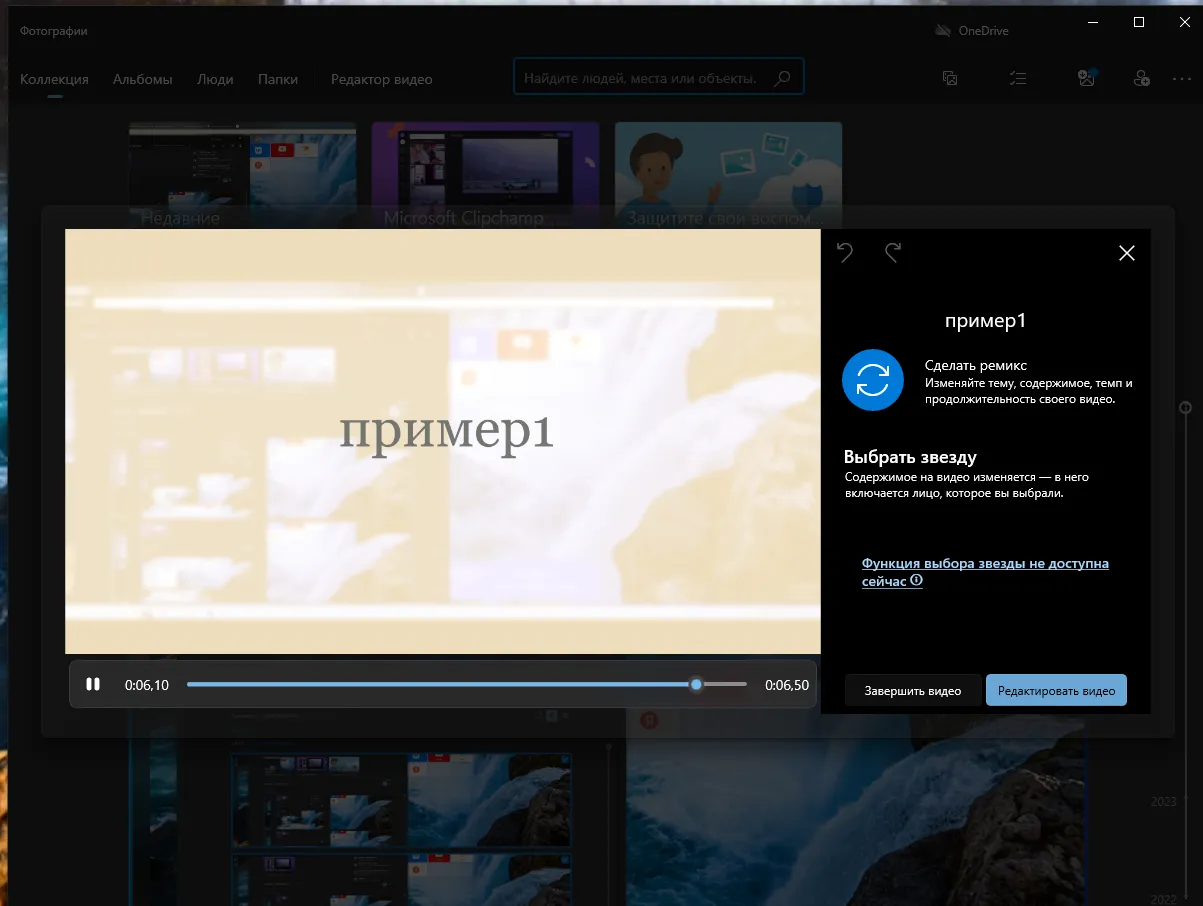Start a slideshow in Photos toolbar

click(949, 77)
